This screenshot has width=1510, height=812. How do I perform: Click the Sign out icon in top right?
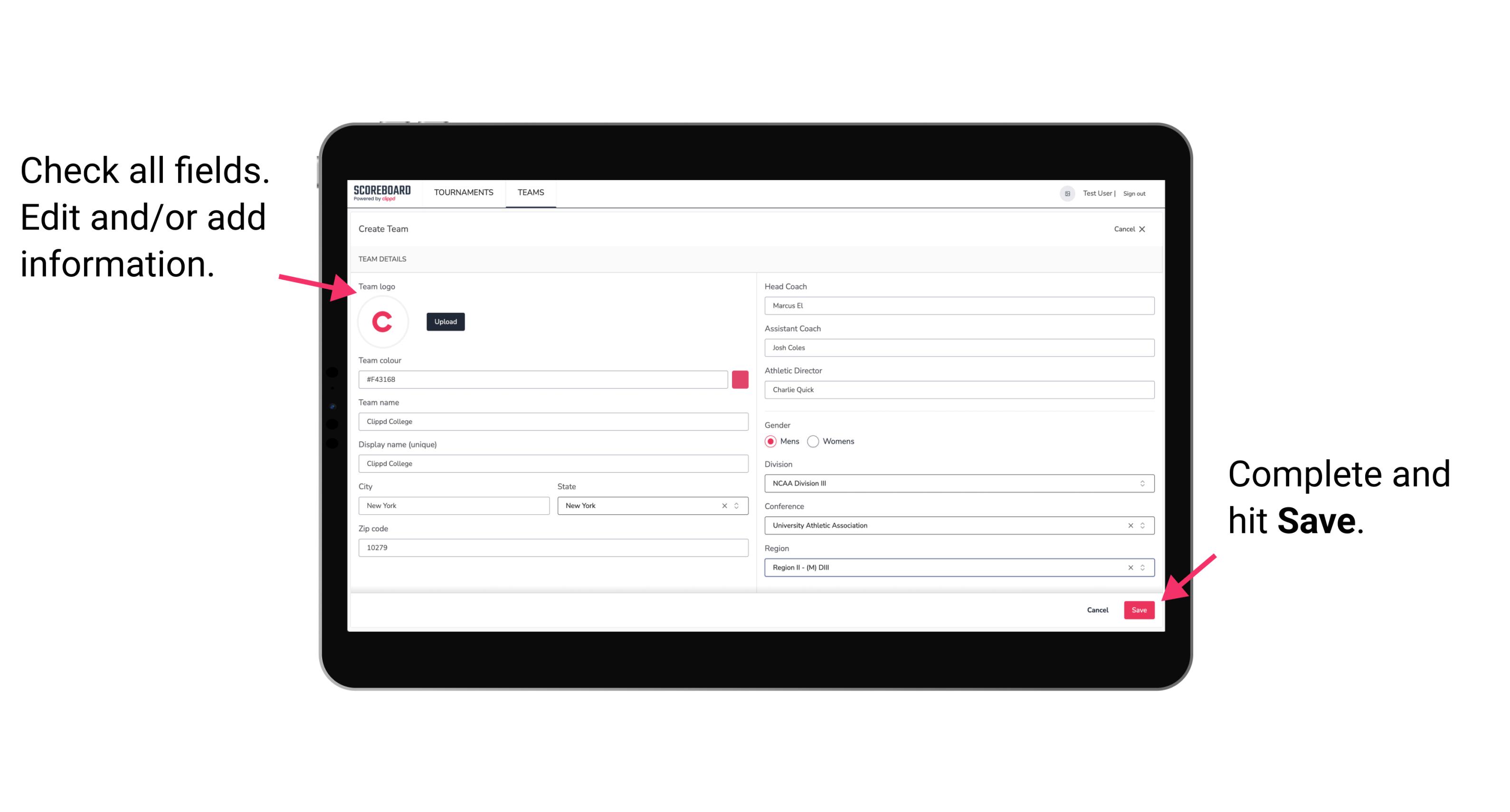click(x=1140, y=193)
